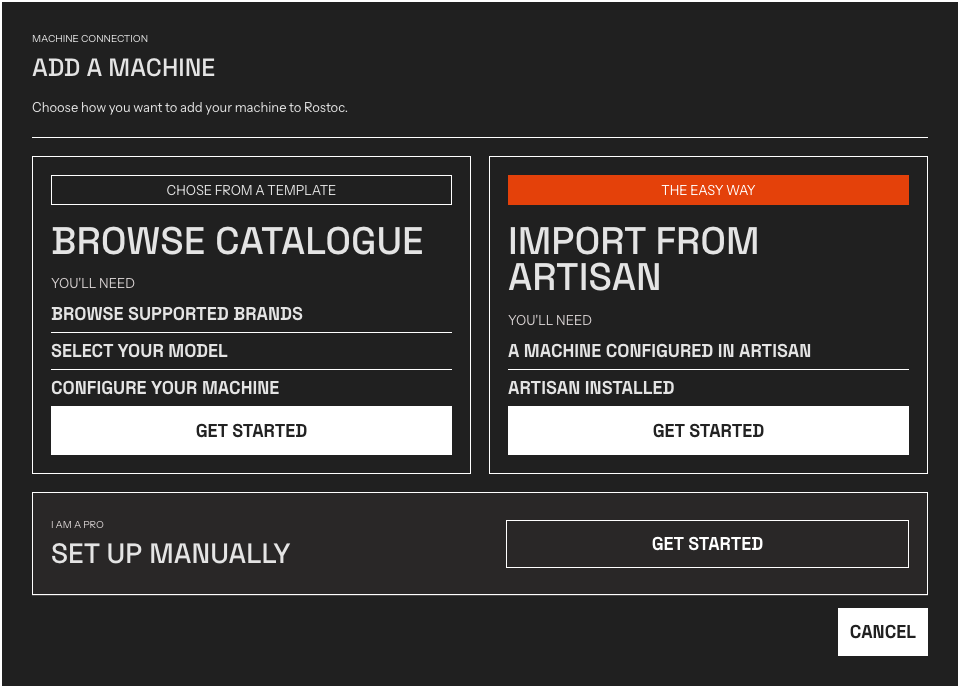Click Get Started for Set Up Manually
This screenshot has width=960, height=688.
point(707,544)
